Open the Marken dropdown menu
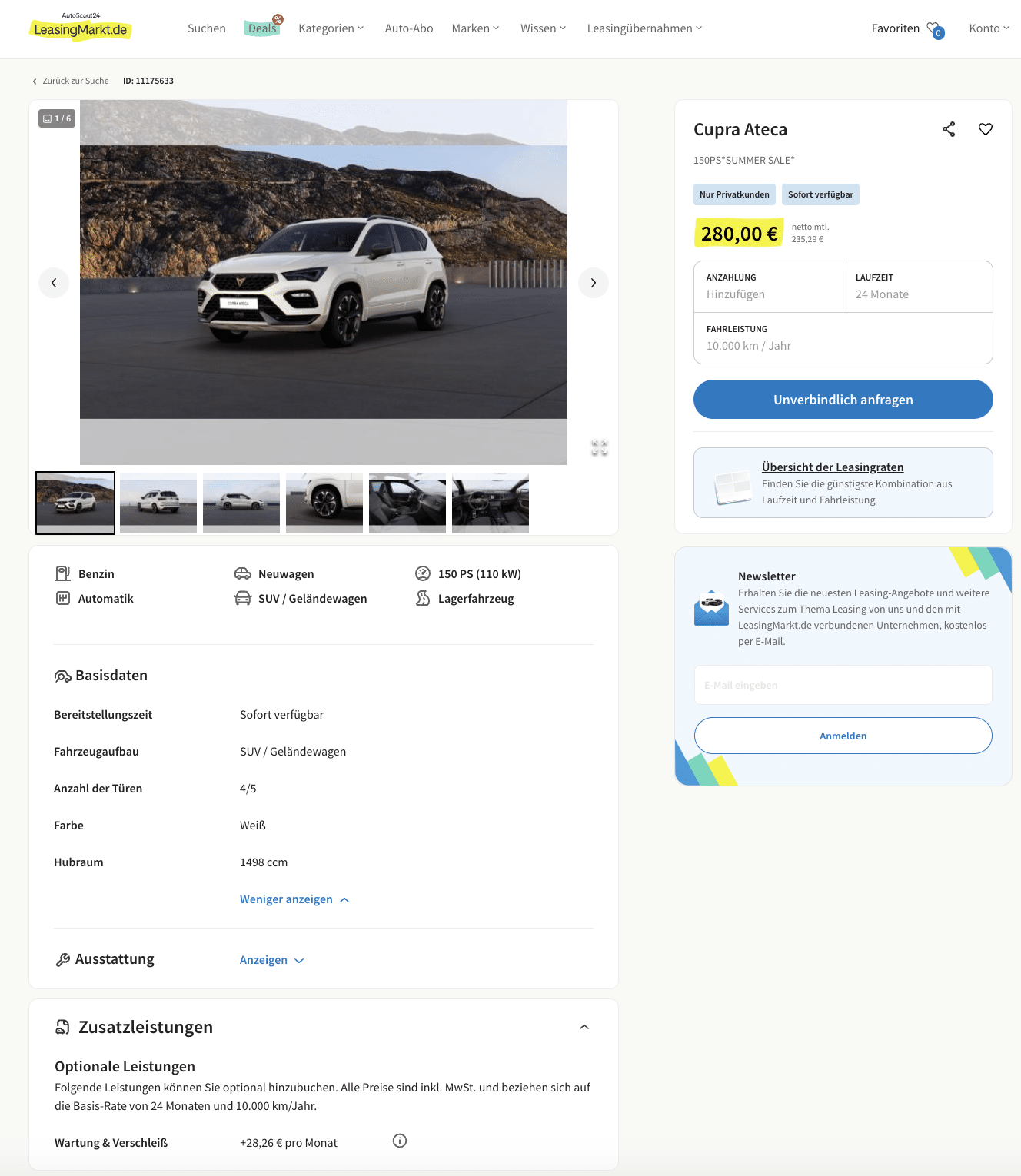Screen dimensions: 1021x1176 [476, 28]
